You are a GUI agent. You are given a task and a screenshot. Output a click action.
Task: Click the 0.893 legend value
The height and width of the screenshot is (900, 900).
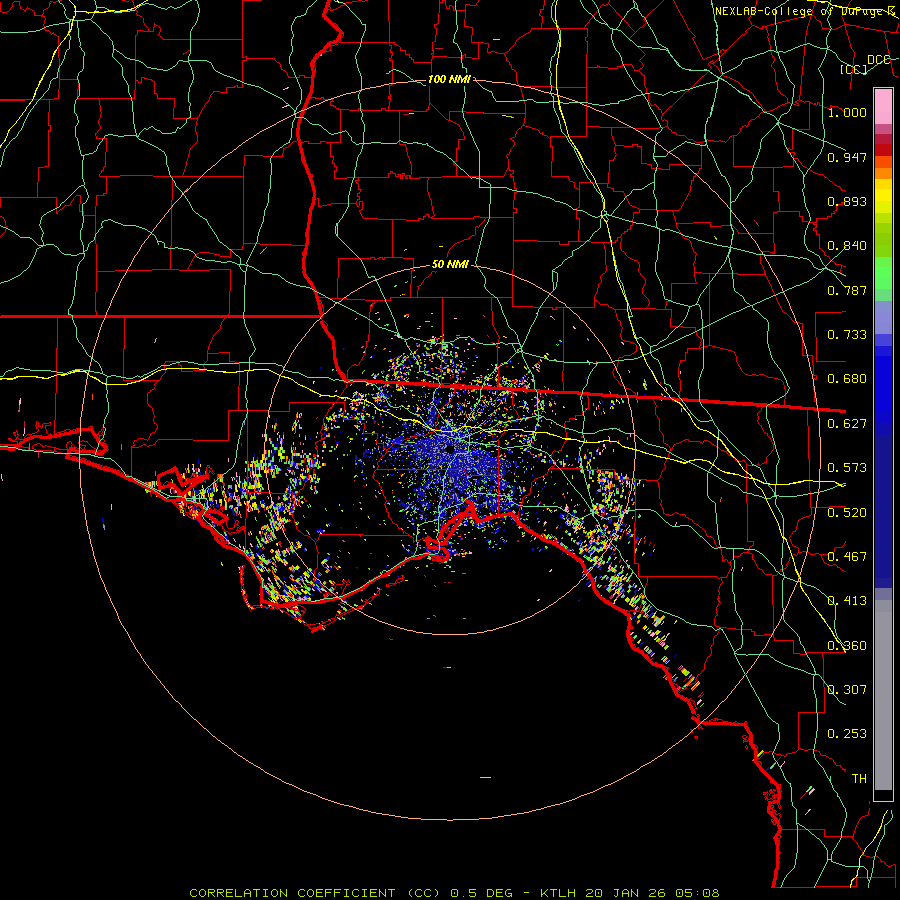847,201
